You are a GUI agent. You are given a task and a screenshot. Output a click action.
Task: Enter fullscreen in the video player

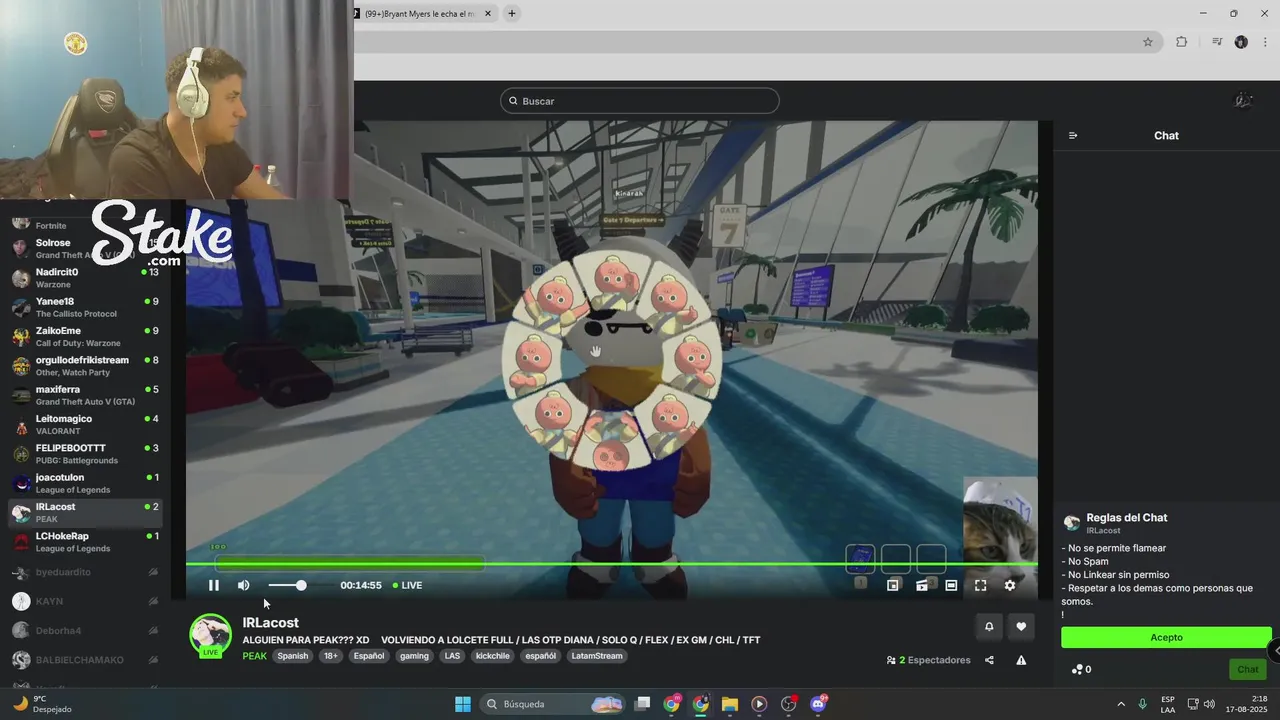[980, 585]
